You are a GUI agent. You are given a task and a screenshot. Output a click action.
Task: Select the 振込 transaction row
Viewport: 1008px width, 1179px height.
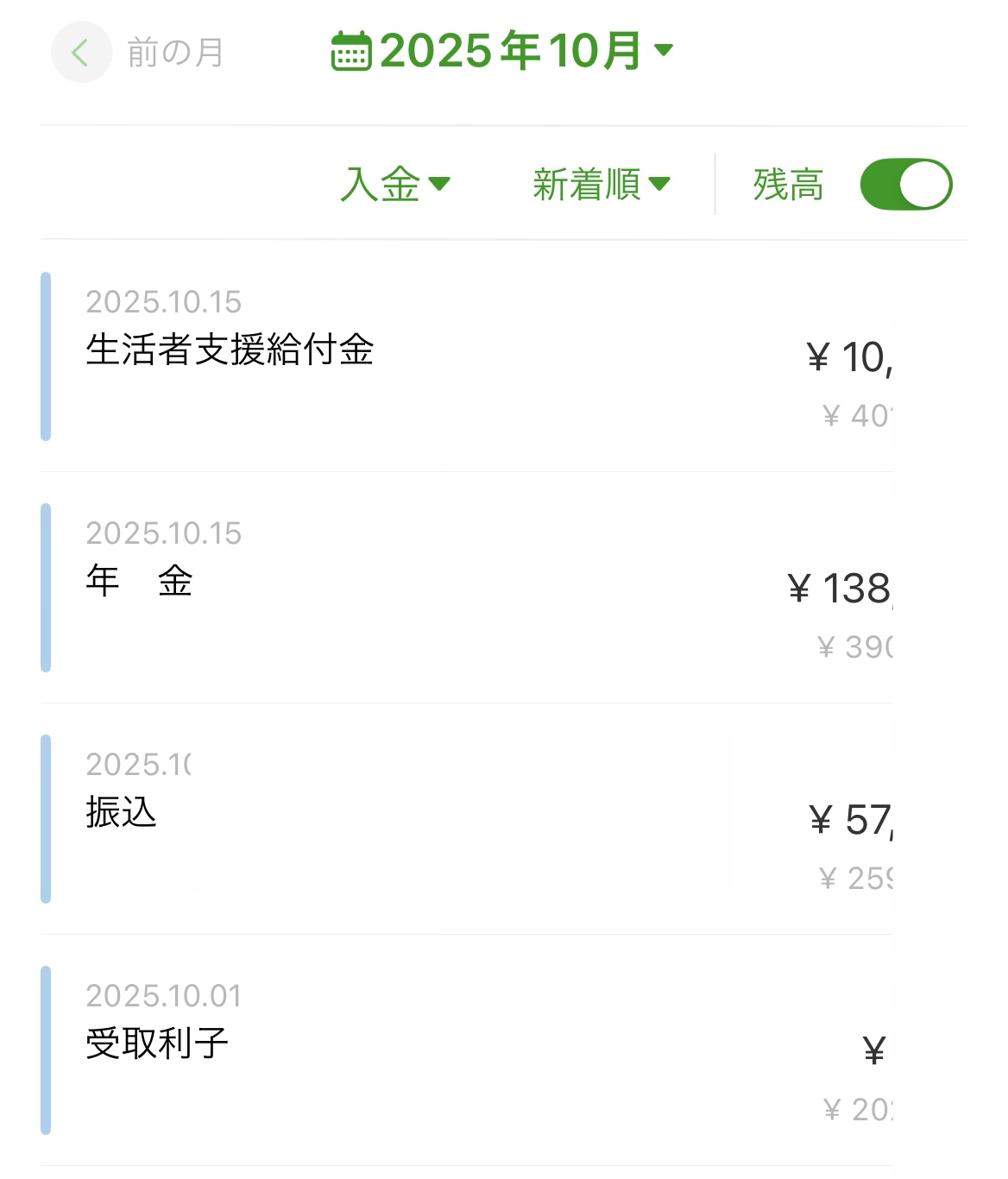(x=121, y=813)
